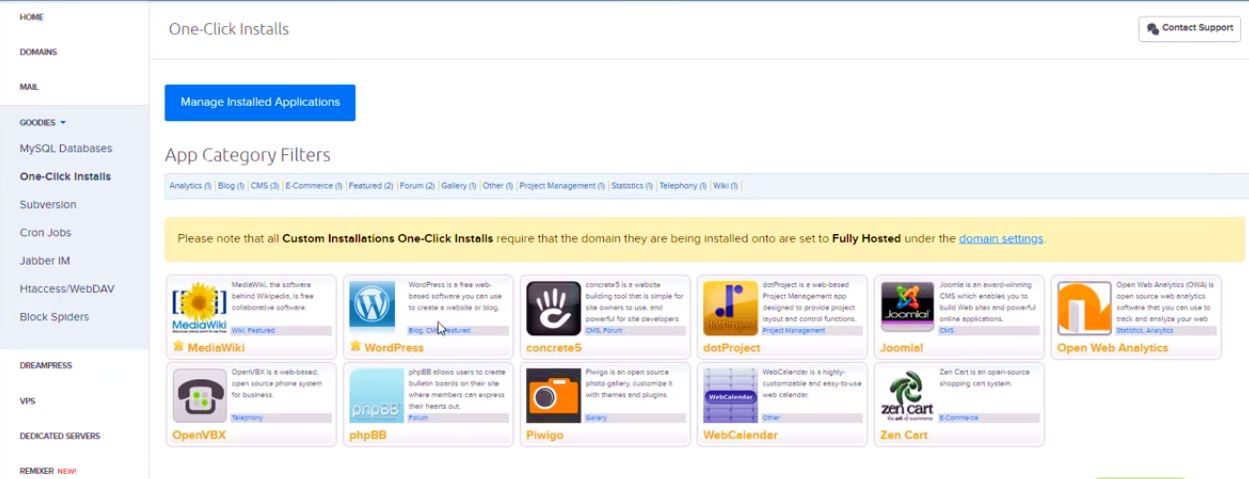Viewport: 1249px width, 479px height.
Task: Click the Zen Cart logo icon
Action: pyautogui.click(x=907, y=396)
